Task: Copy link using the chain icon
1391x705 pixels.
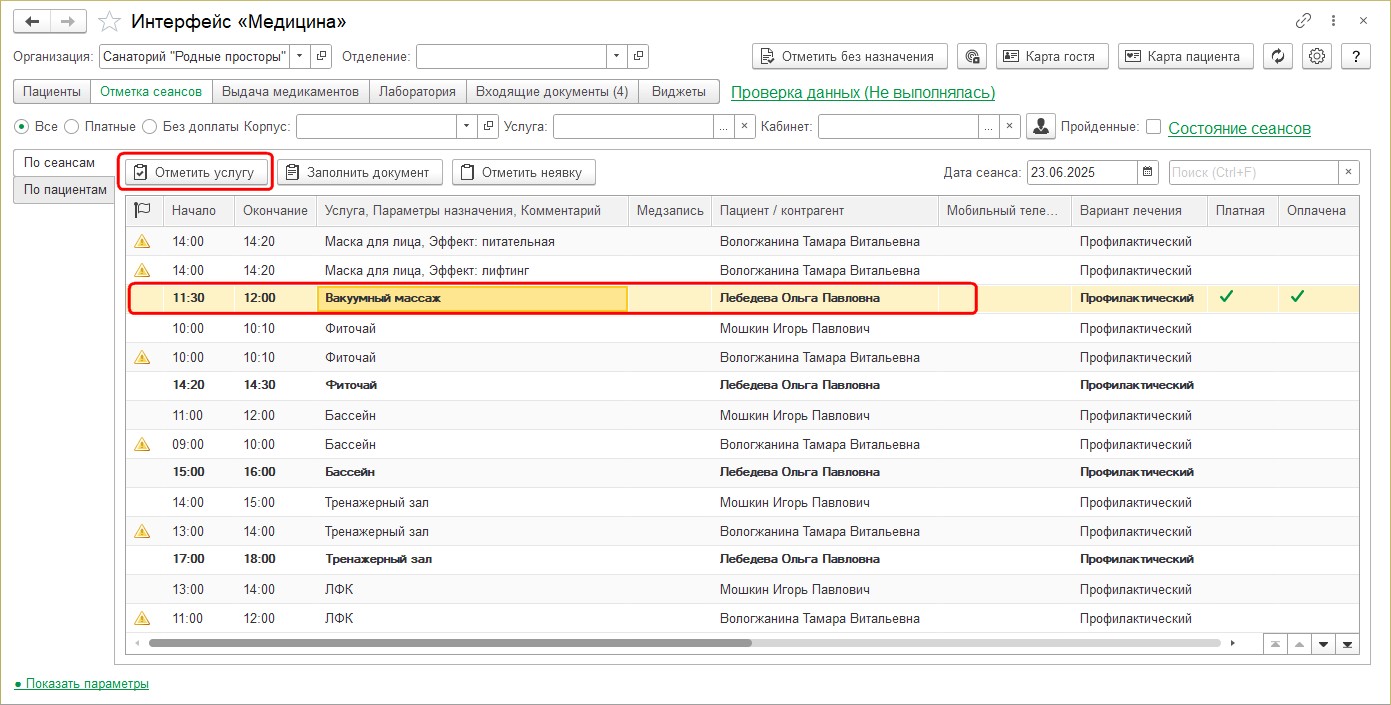Action: (x=1303, y=21)
